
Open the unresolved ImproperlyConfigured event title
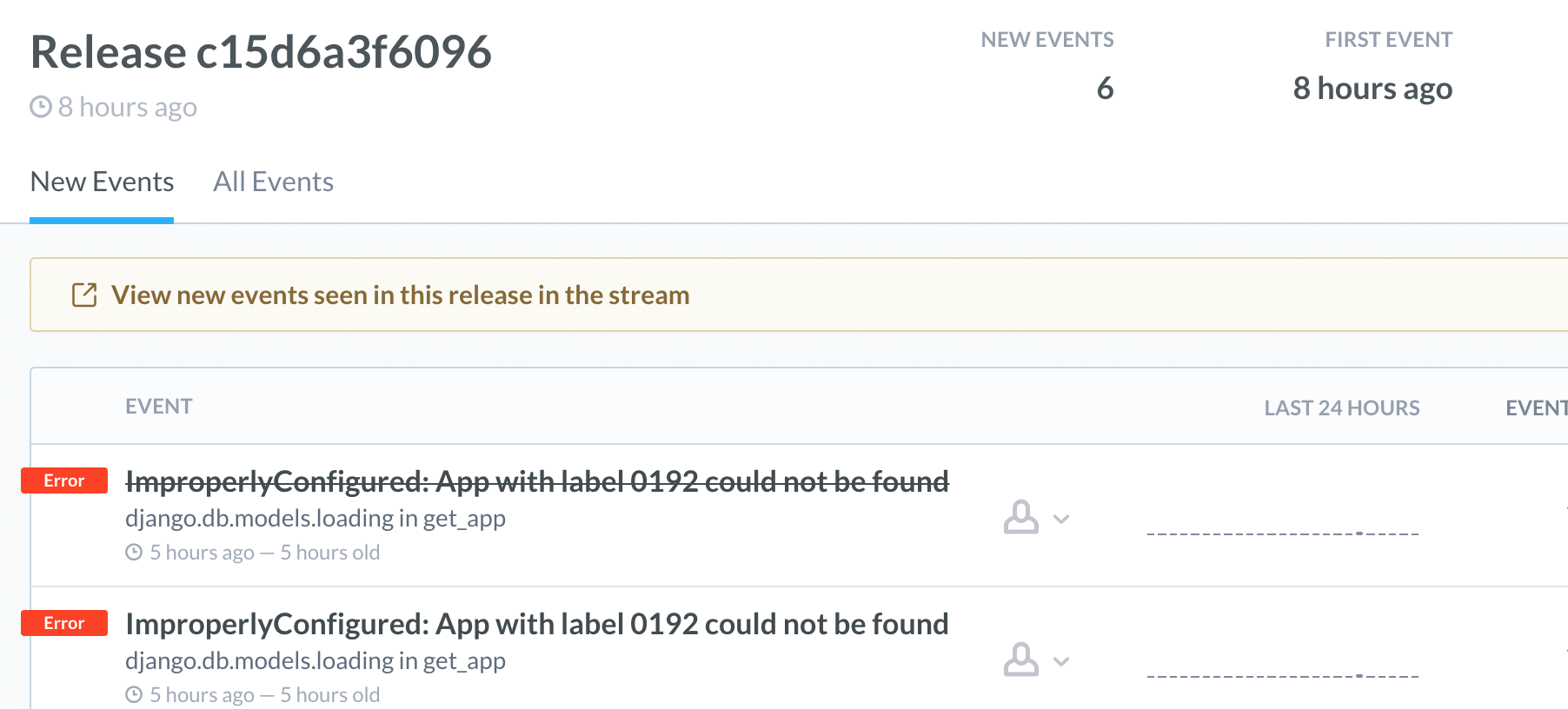[x=536, y=624]
